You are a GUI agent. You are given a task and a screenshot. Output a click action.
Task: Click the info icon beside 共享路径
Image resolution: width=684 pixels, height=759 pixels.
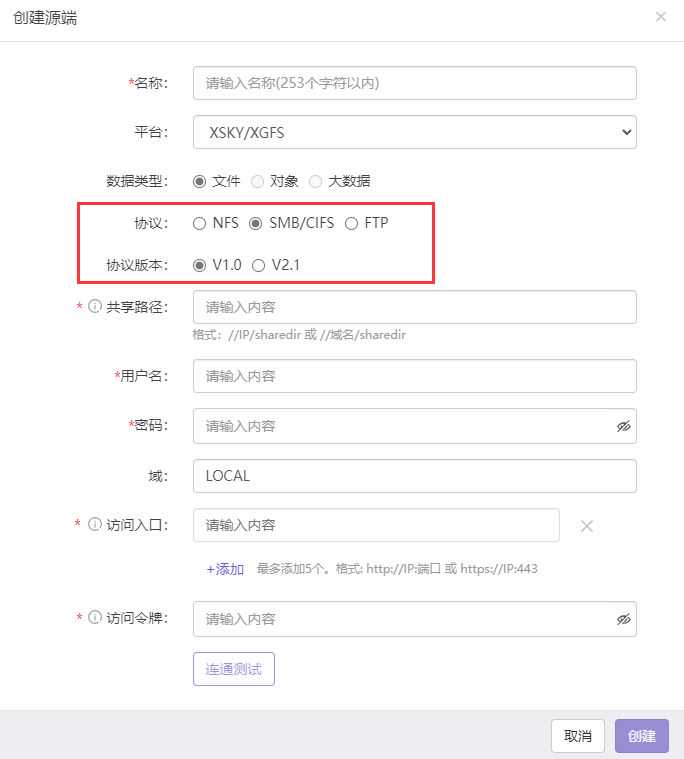click(x=96, y=307)
